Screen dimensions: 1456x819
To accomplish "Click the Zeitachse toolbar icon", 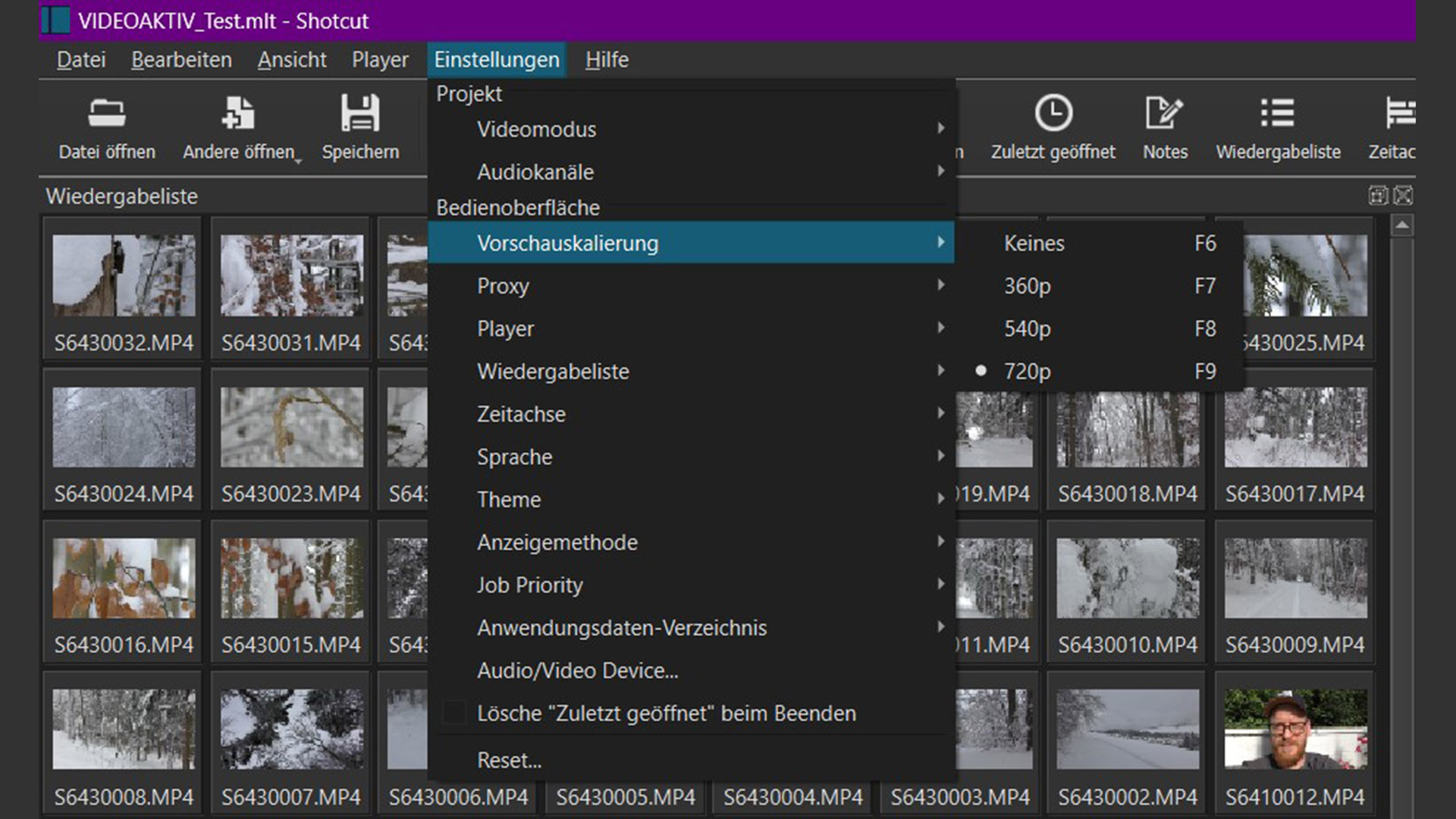I will 1399,114.
